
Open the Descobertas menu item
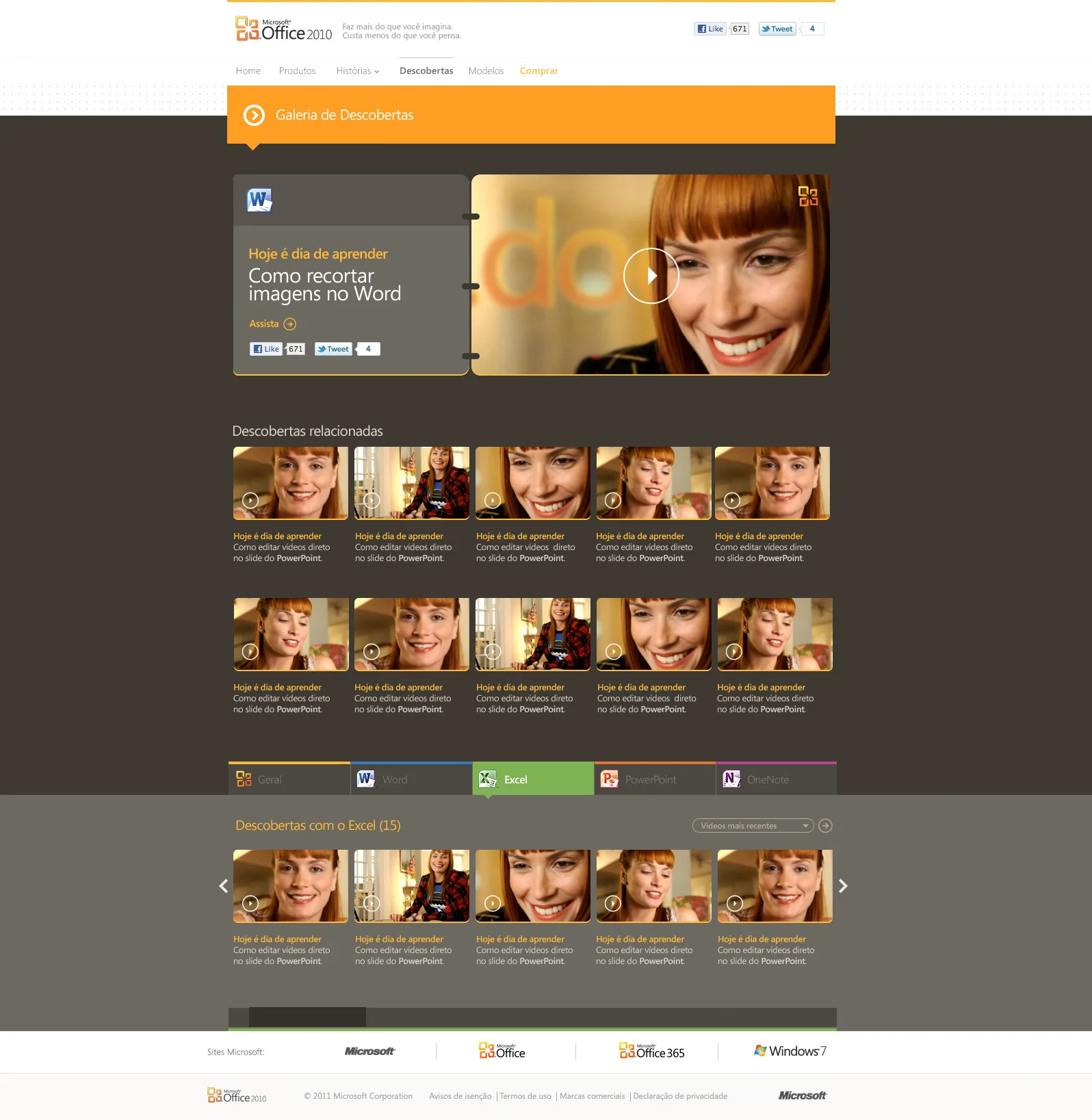[426, 70]
